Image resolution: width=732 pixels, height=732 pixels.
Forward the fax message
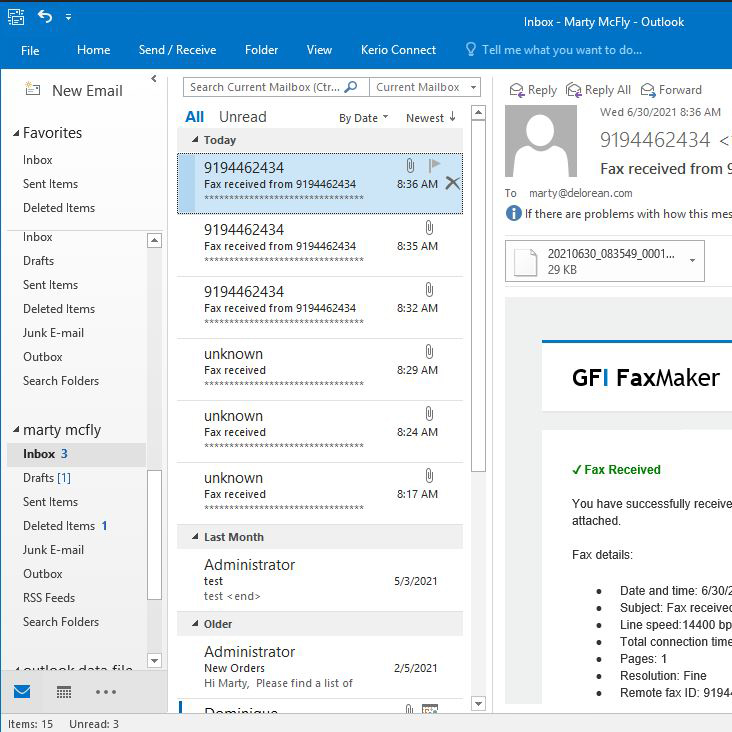pos(671,90)
